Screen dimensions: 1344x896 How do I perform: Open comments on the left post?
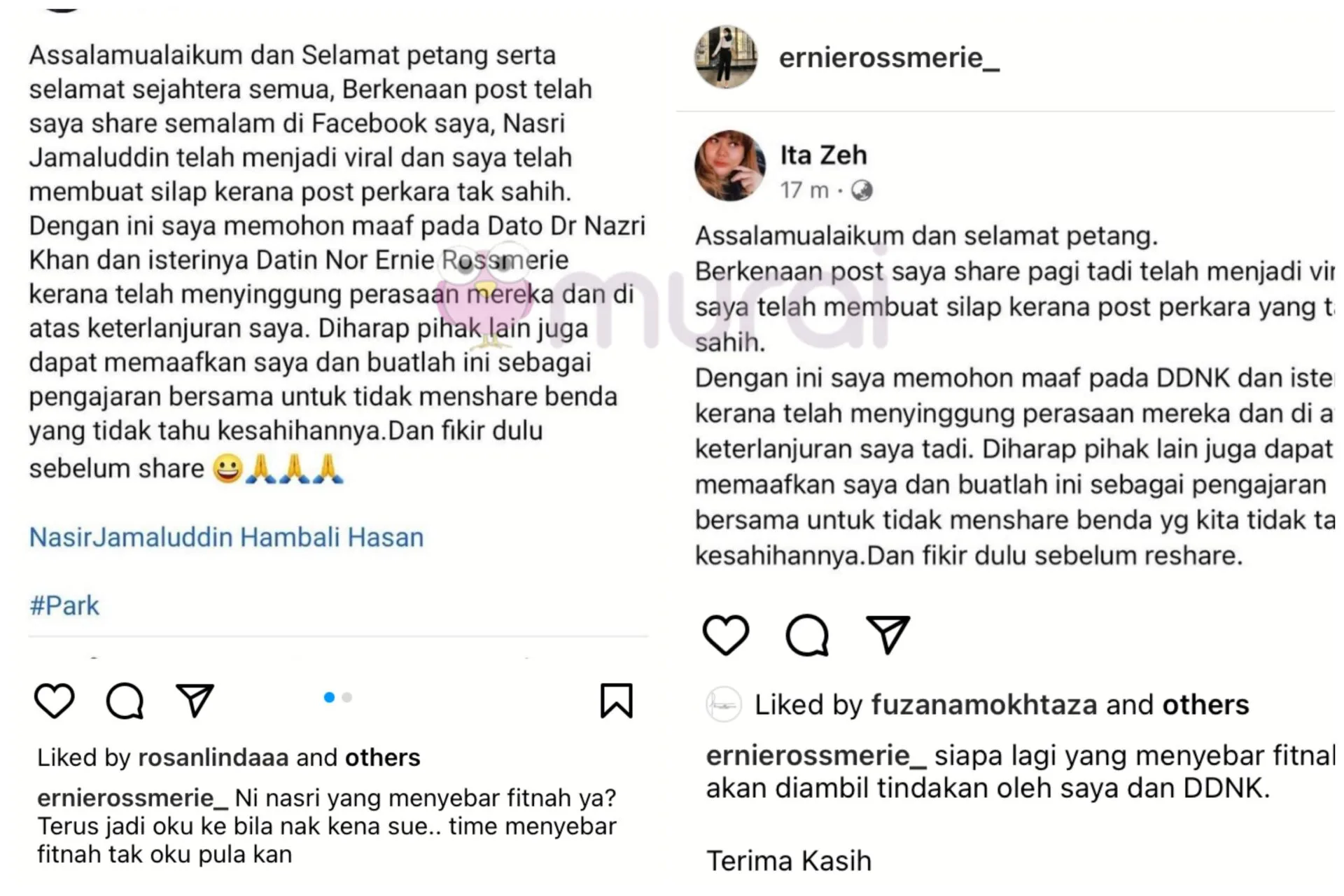click(125, 701)
